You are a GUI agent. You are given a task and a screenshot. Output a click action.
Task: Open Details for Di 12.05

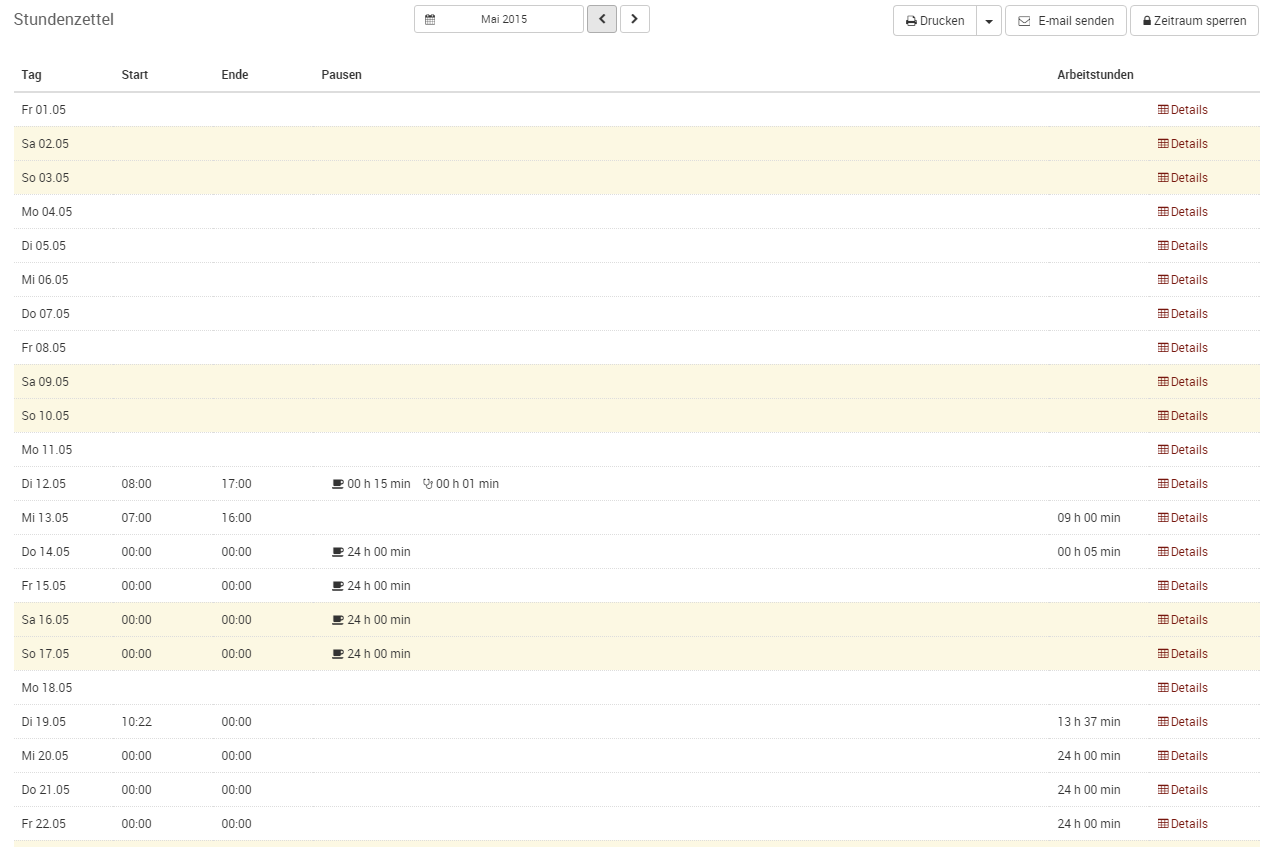(1183, 484)
